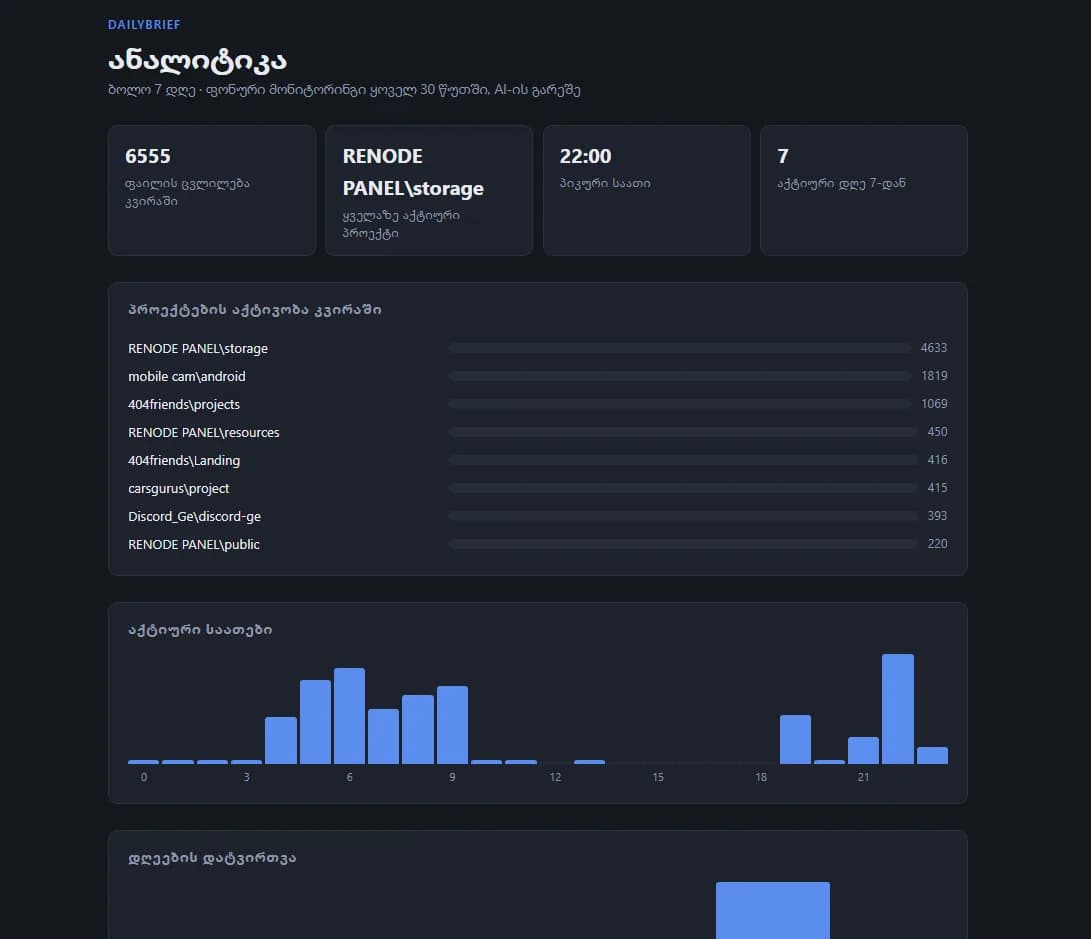Click the 22:00 peak hour value
The width and height of the screenshot is (1091, 939).
pyautogui.click(x=585, y=156)
